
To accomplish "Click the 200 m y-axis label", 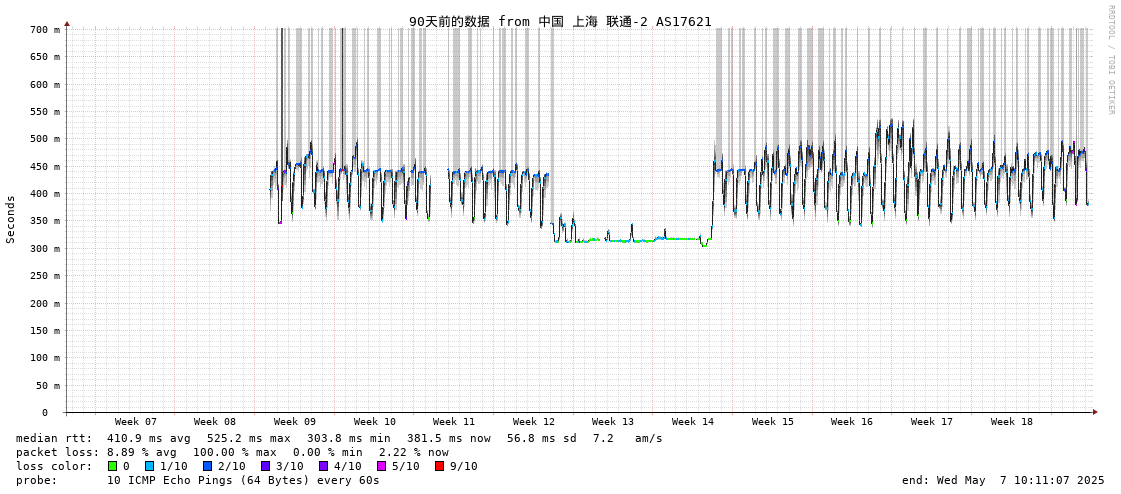I will click(45, 303).
